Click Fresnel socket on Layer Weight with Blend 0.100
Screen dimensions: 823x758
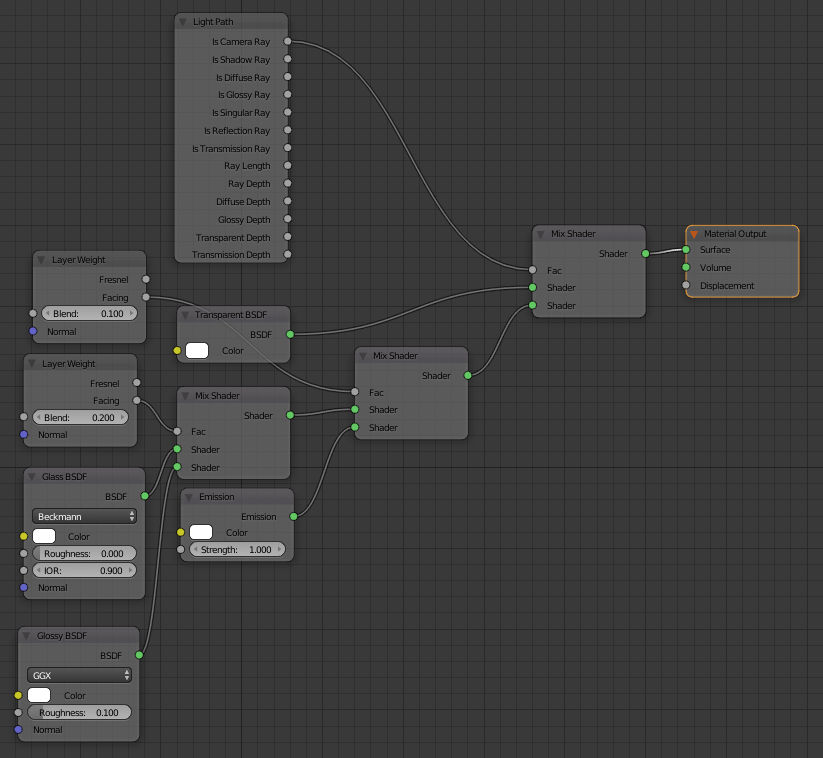[x=146, y=279]
